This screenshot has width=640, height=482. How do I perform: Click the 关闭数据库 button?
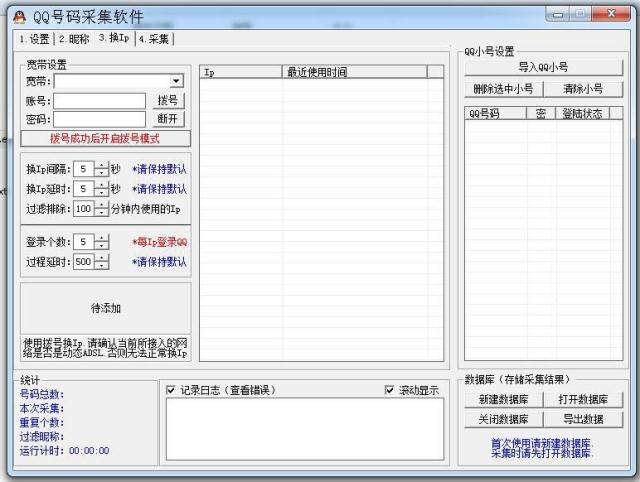point(504,419)
